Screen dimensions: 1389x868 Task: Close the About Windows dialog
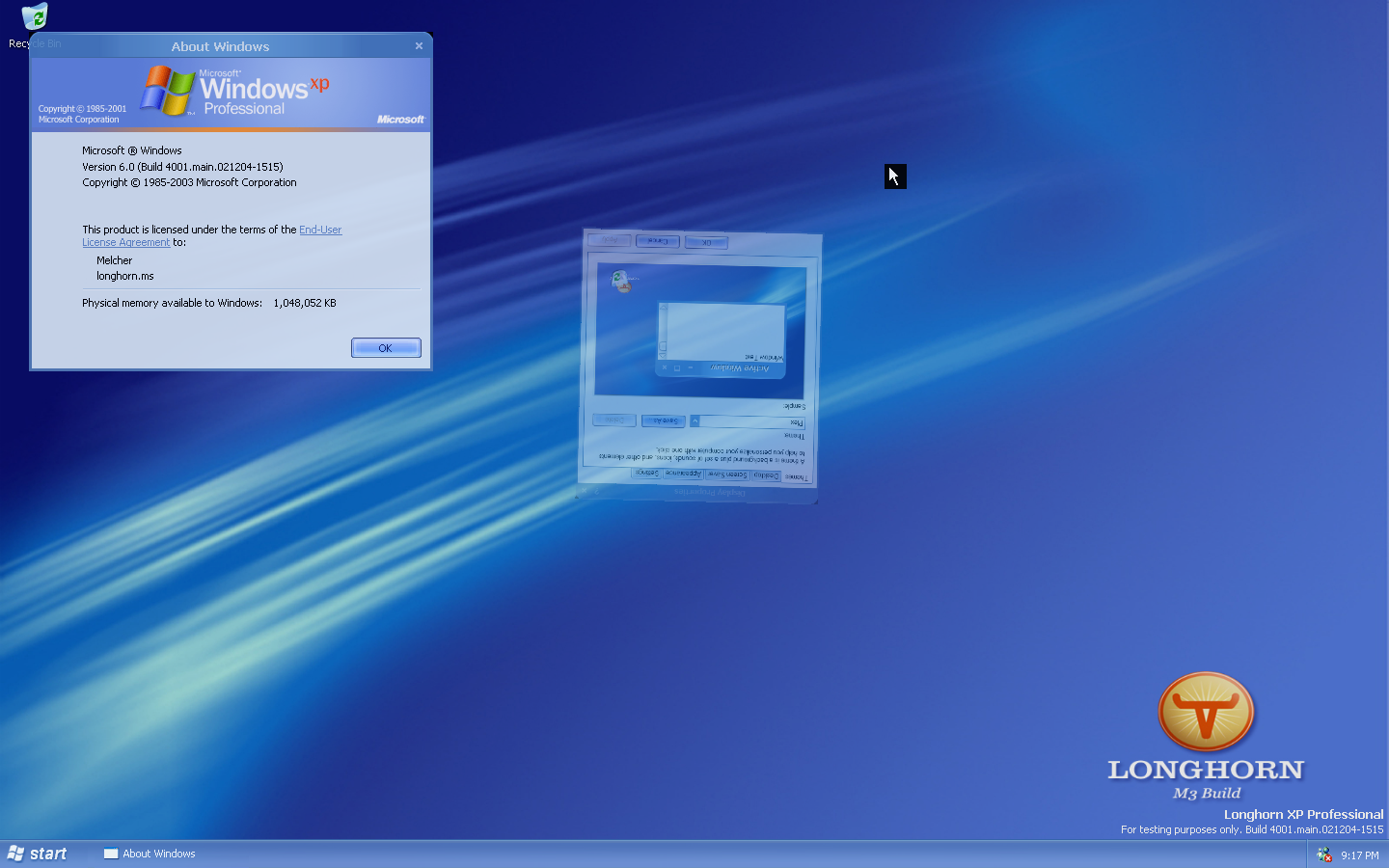[x=419, y=45]
